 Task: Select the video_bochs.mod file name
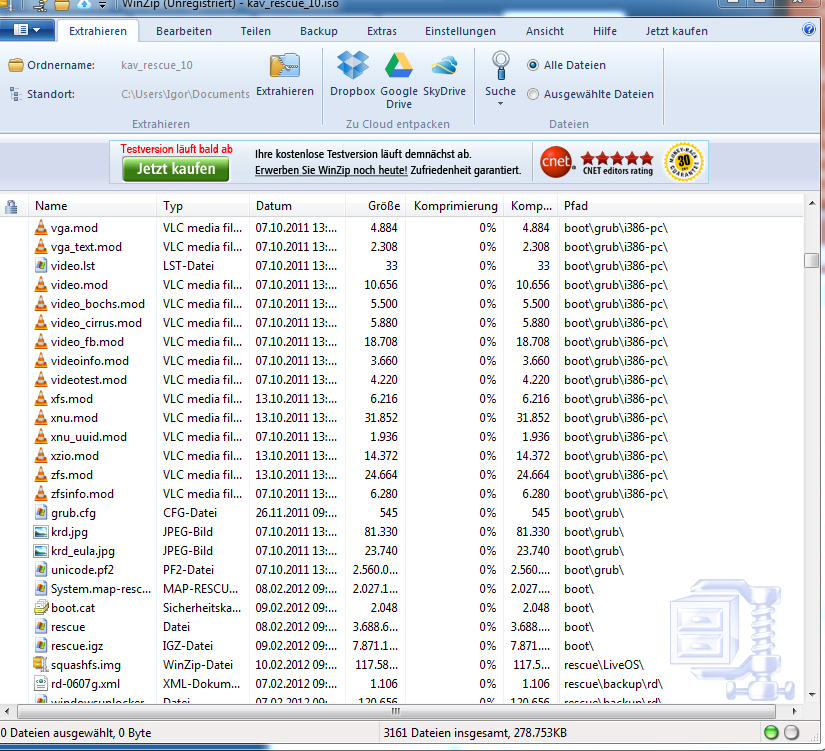97,304
